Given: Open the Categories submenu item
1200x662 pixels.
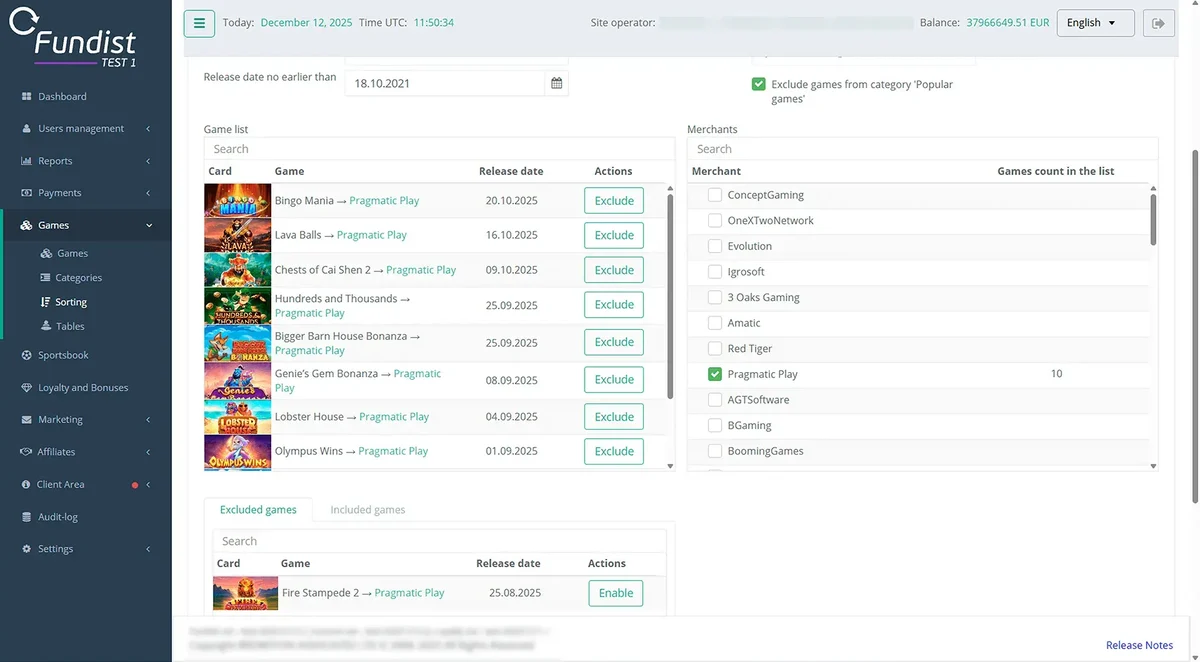Looking at the screenshot, I should tap(79, 278).
